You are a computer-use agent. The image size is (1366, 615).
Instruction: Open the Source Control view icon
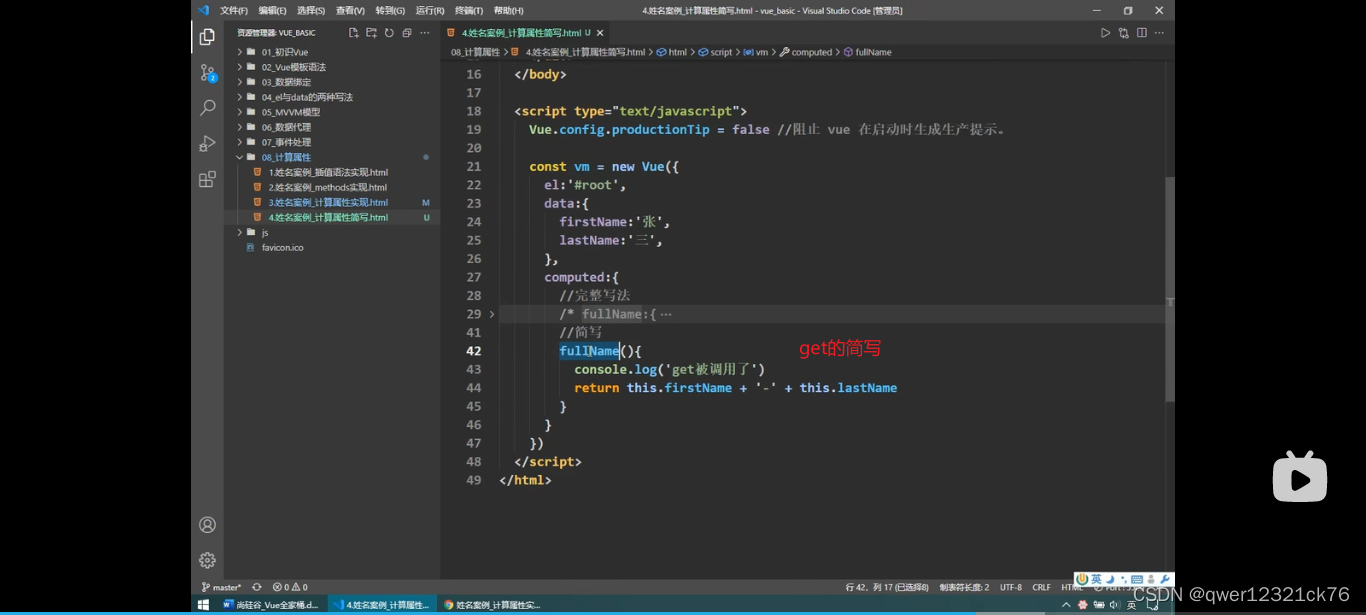207,72
